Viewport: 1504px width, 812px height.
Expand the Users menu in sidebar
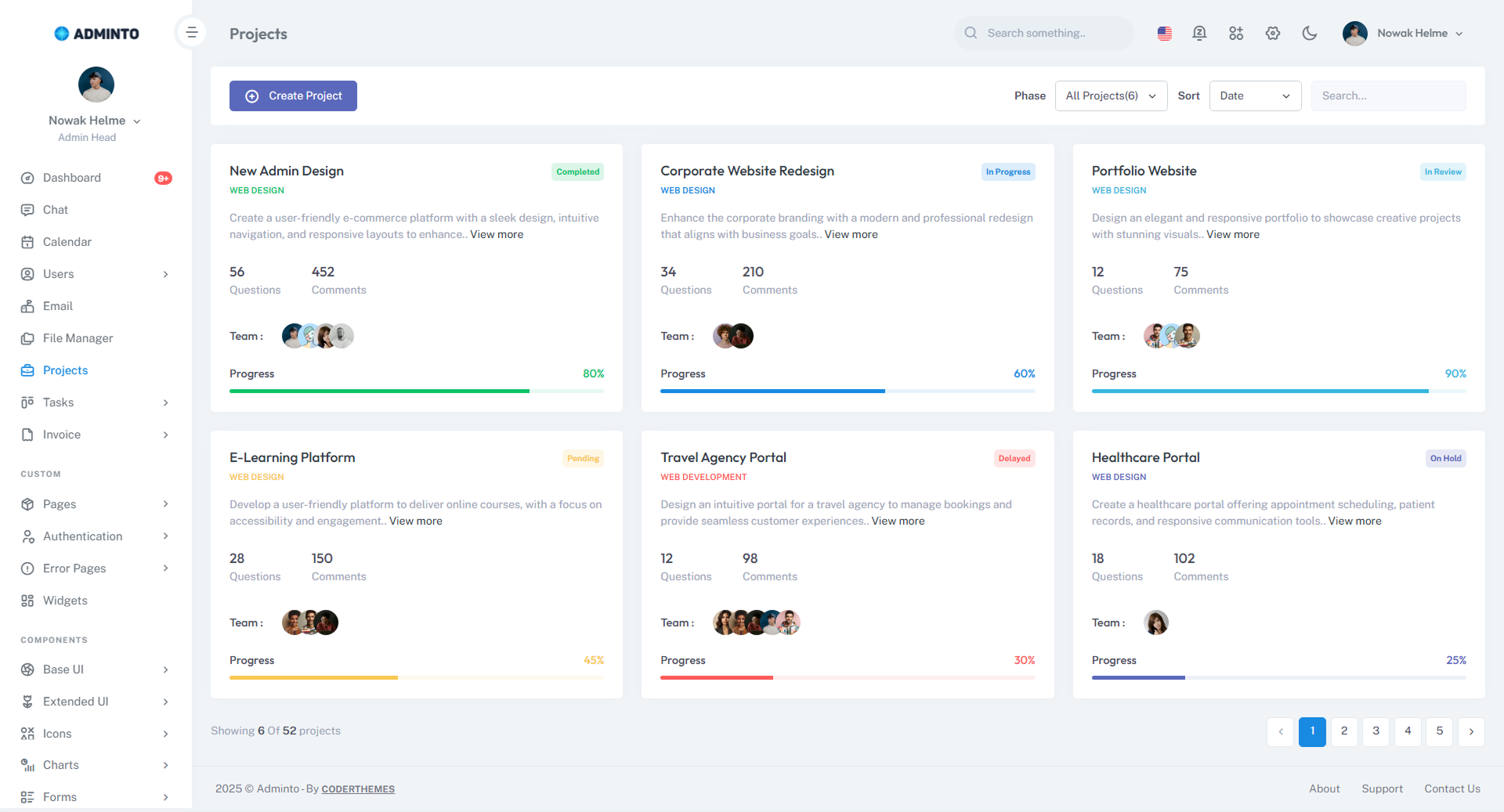coord(59,273)
